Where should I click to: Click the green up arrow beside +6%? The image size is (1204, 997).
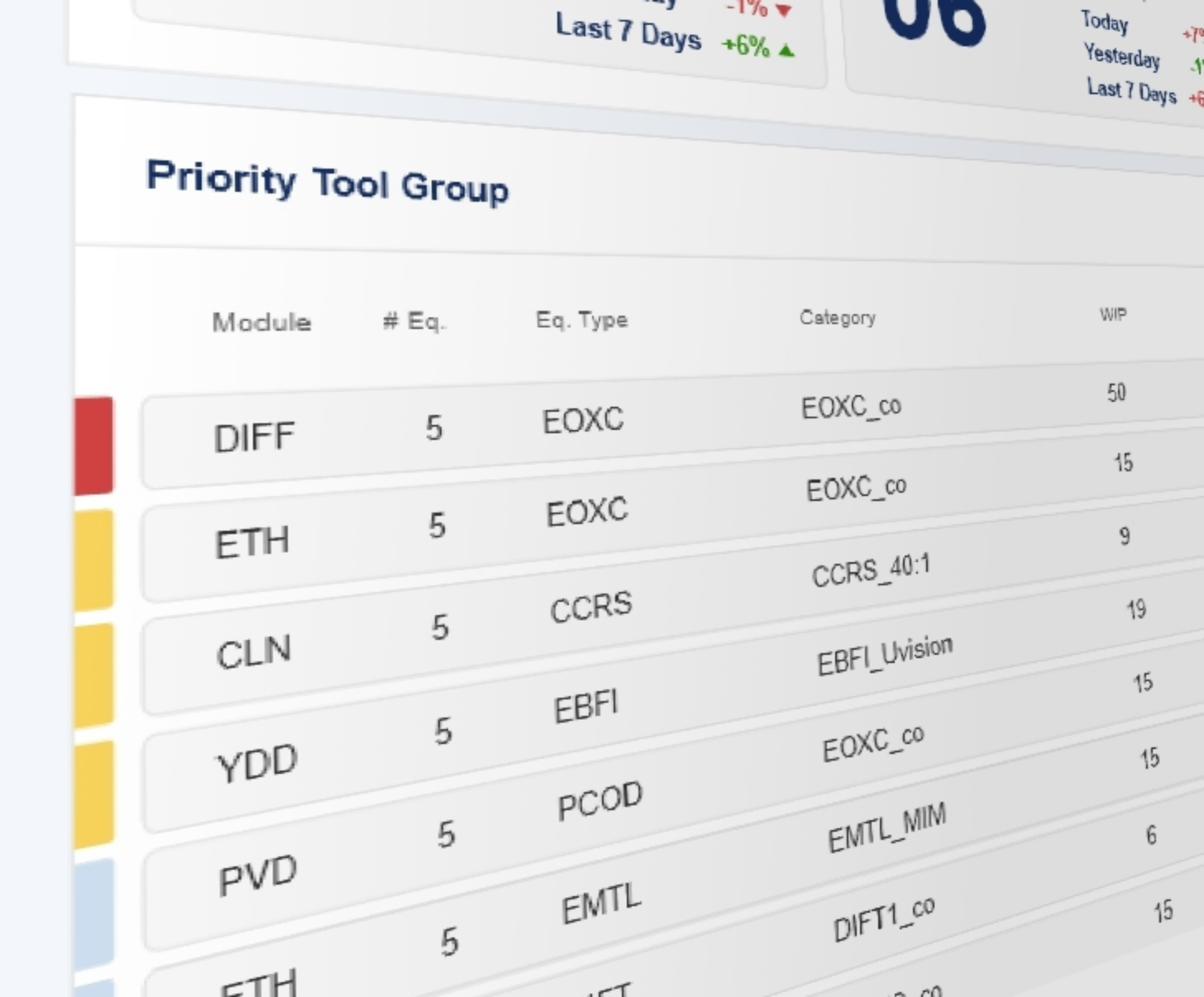pyautogui.click(x=786, y=50)
